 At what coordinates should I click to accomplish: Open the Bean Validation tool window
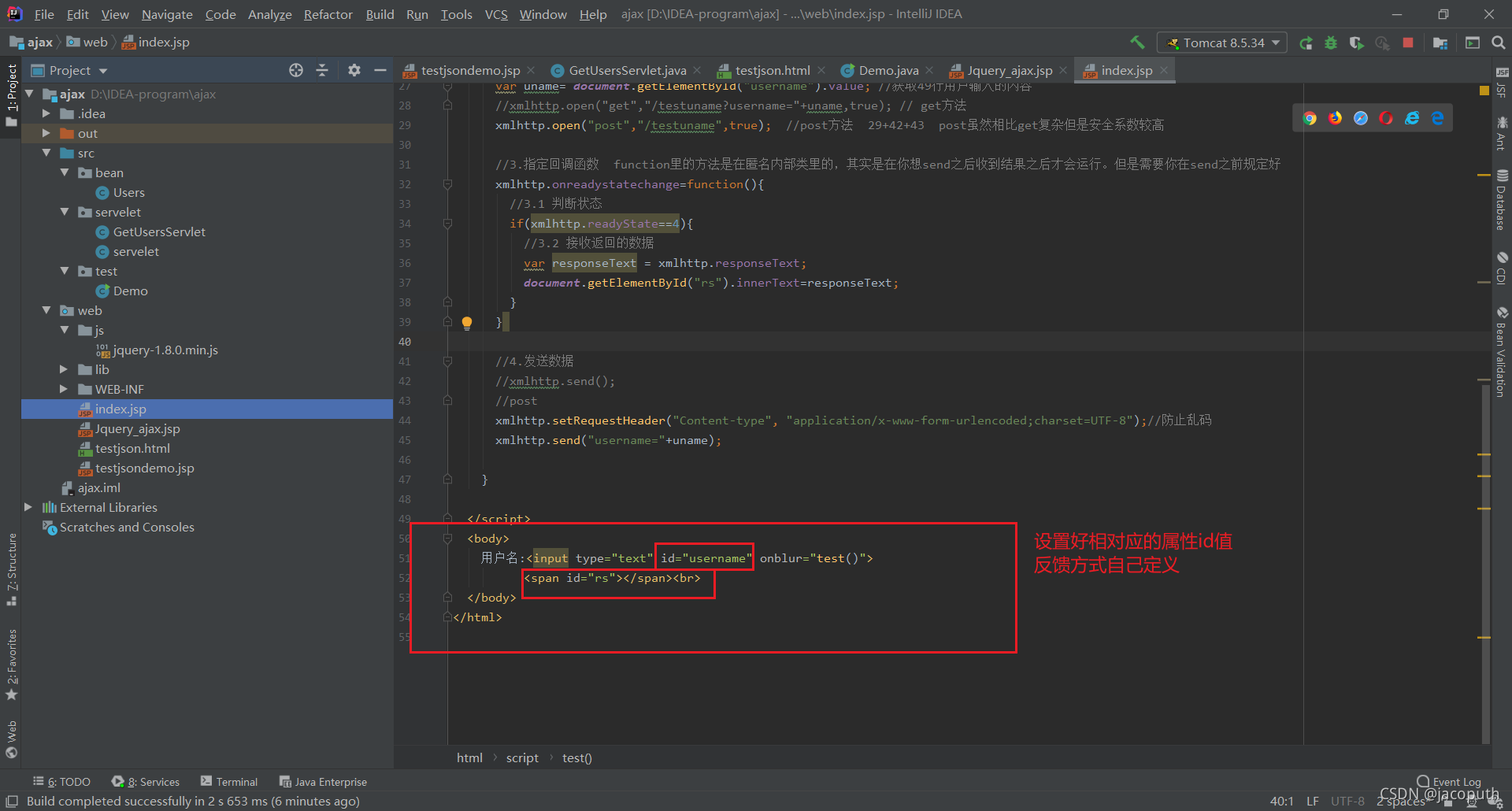1501,351
